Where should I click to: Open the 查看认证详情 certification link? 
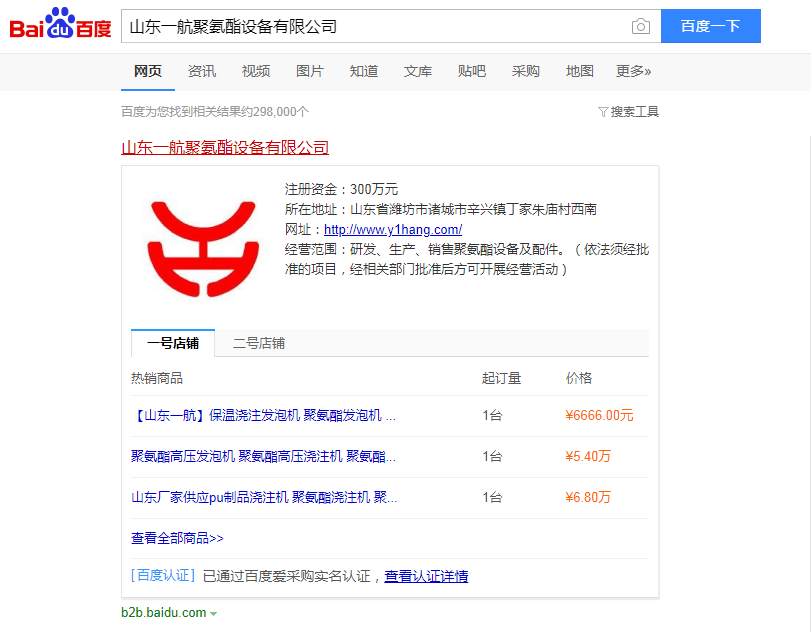pyautogui.click(x=426, y=576)
